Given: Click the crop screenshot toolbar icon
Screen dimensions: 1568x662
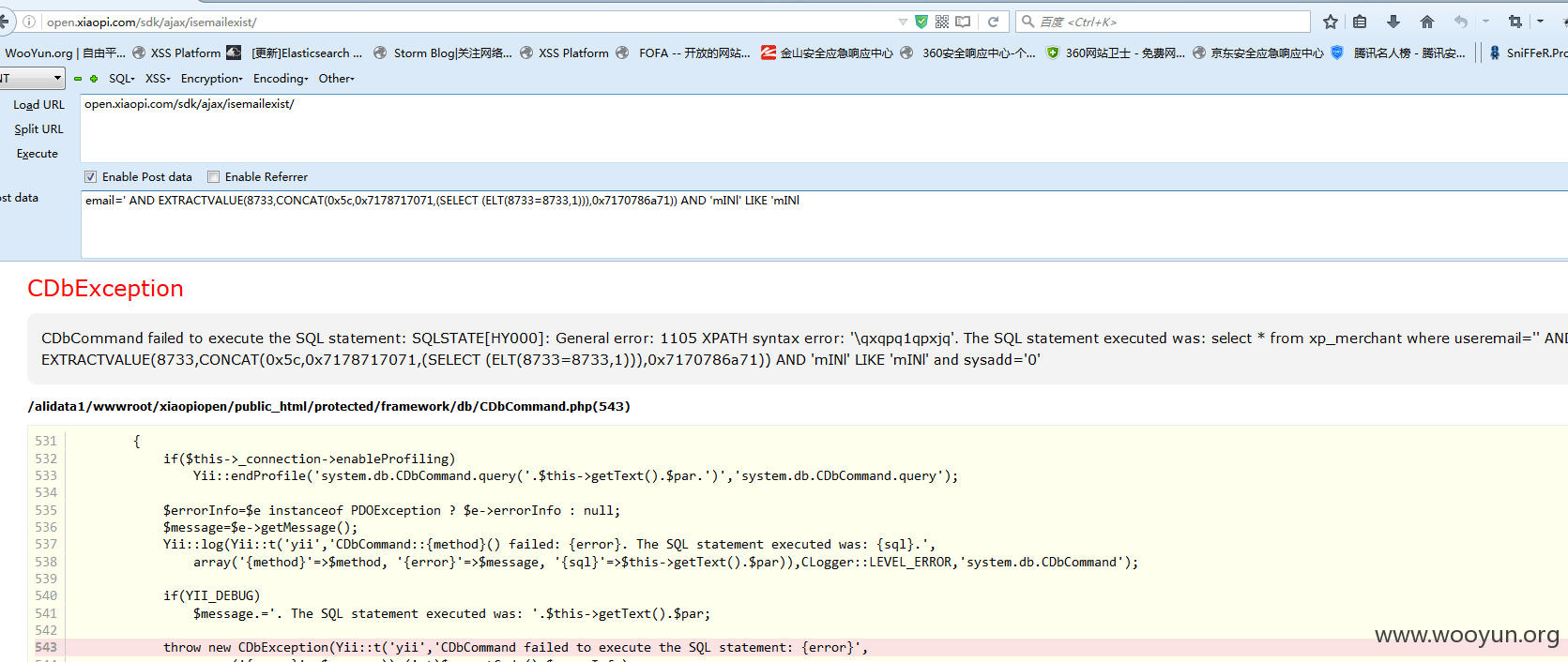Looking at the screenshot, I should coord(1515,22).
